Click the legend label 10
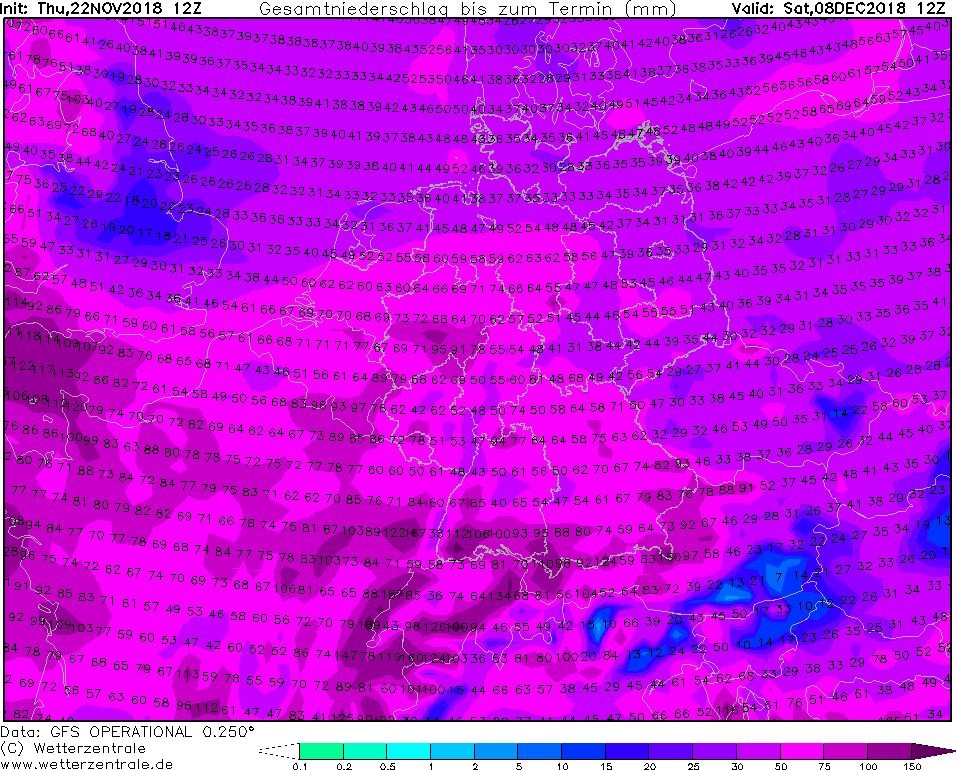This screenshot has width=956, height=770. point(561,765)
